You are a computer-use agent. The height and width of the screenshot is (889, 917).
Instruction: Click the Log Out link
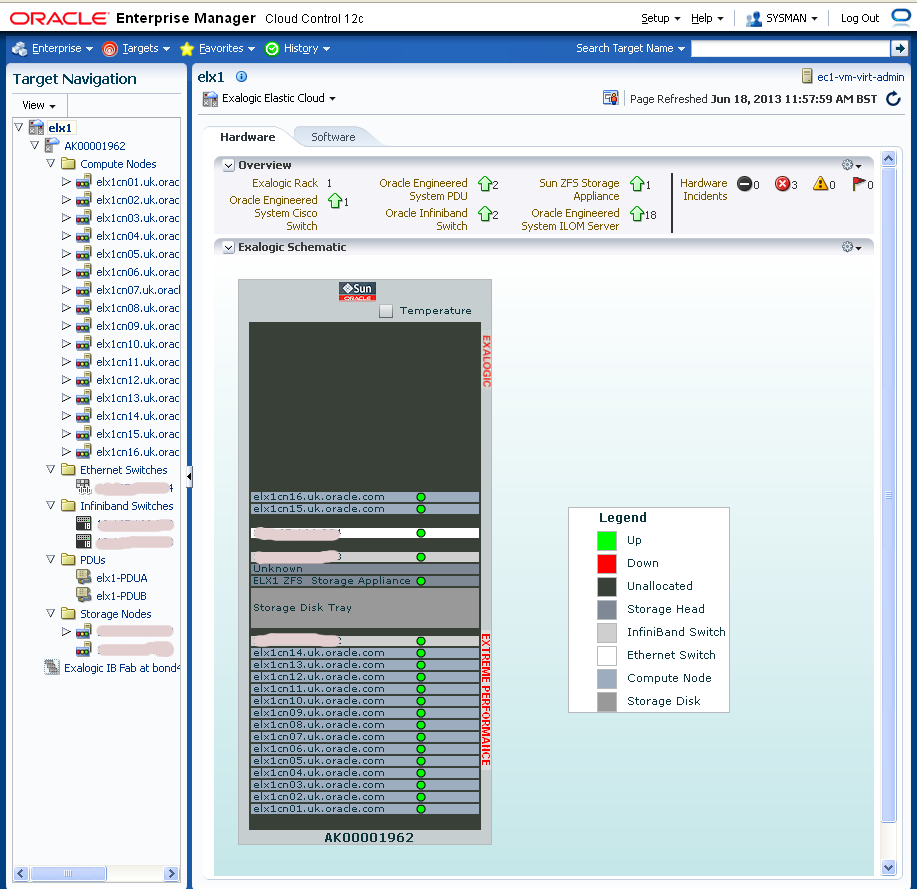coord(858,17)
